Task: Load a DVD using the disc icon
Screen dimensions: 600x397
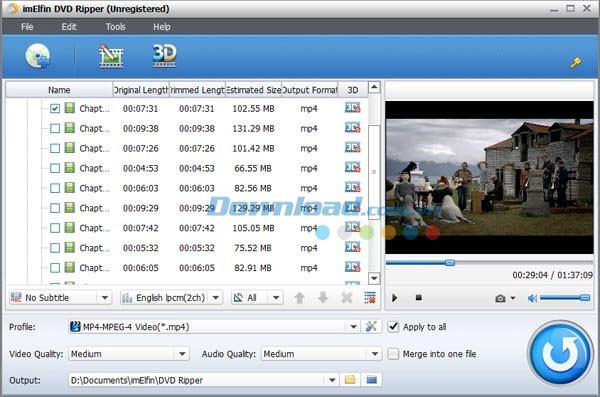Action: (38, 56)
